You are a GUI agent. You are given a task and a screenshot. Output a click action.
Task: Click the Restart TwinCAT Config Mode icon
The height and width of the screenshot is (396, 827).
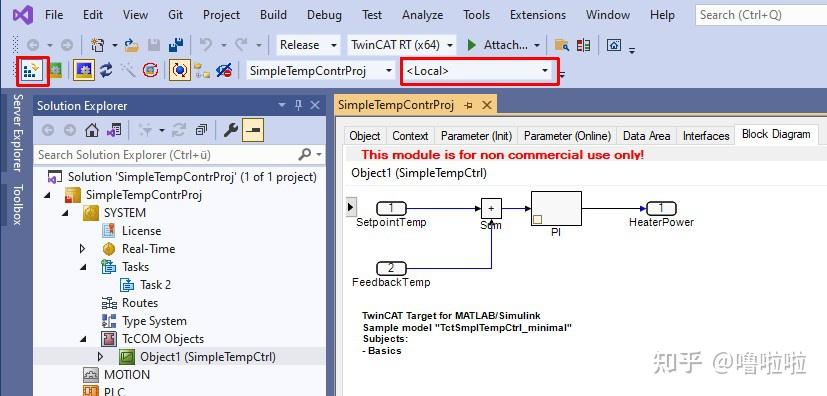(x=84, y=70)
